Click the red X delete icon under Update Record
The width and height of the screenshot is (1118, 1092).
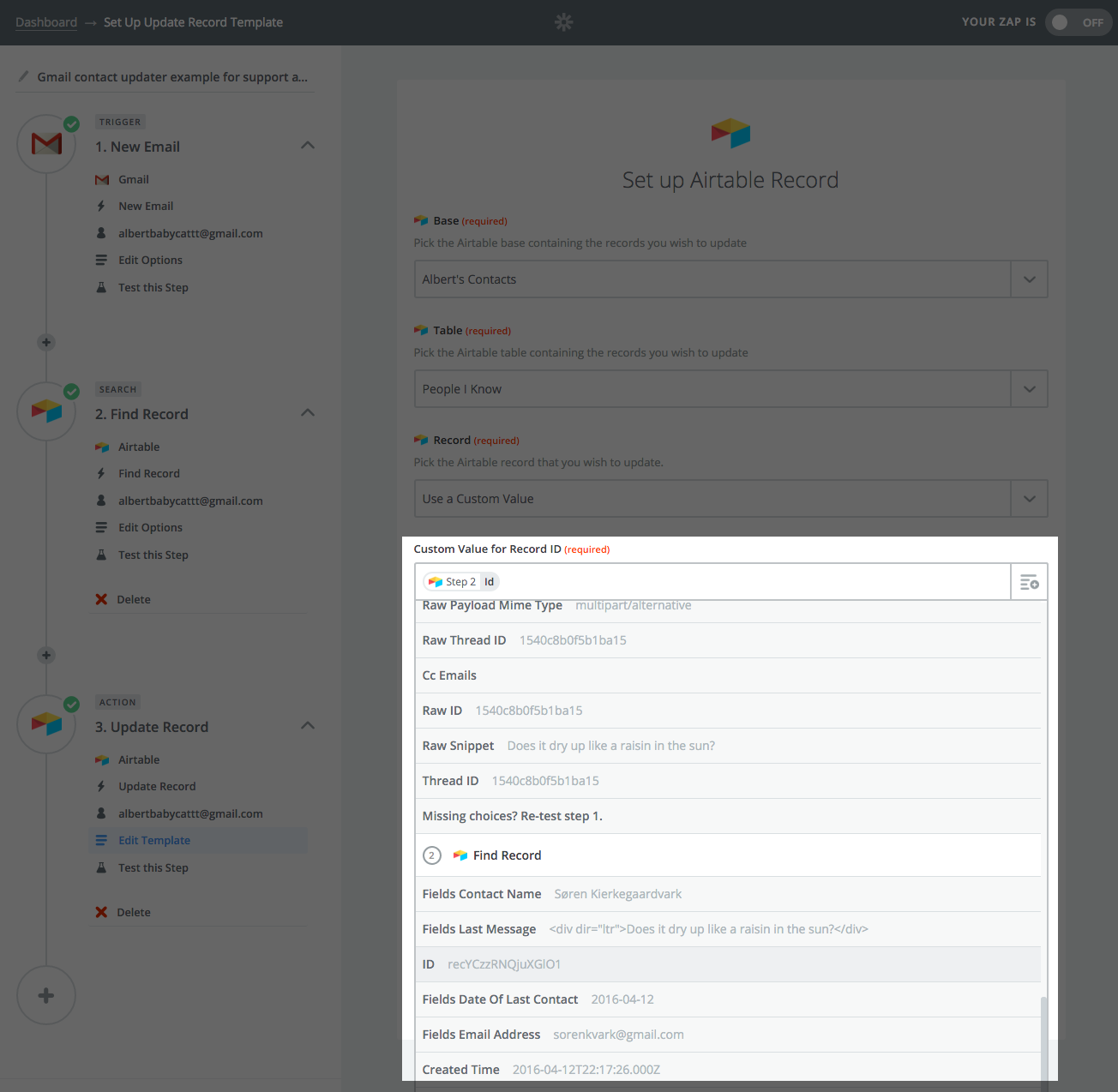tap(101, 912)
